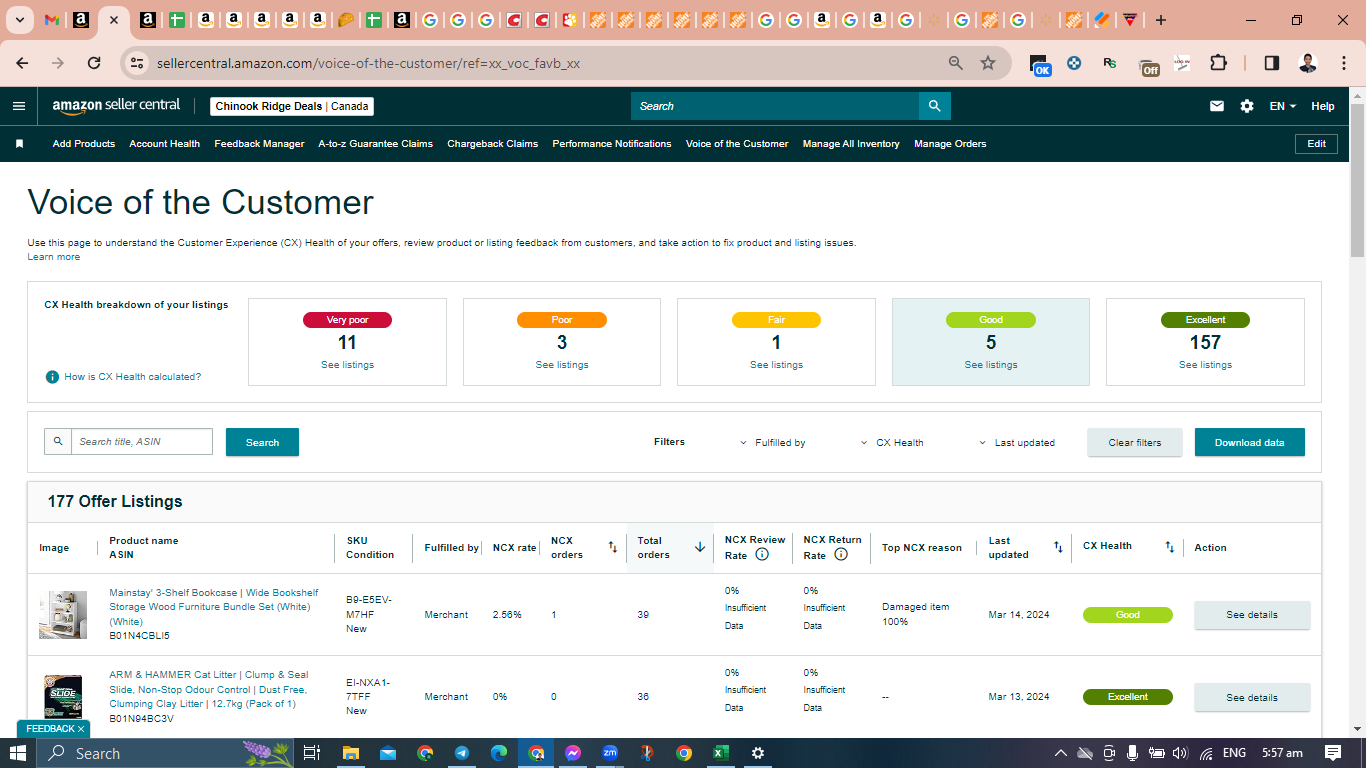Image resolution: width=1366 pixels, height=768 pixels.
Task: Click the Seller Central search magnifier button
Action: [x=935, y=106]
